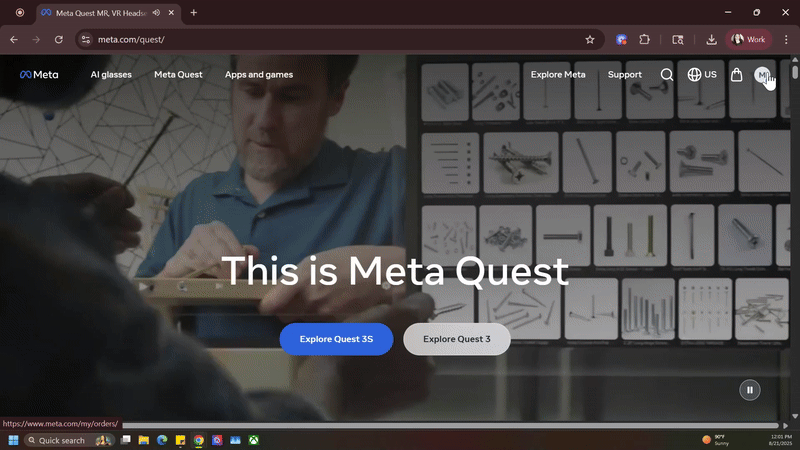The width and height of the screenshot is (800, 450).
Task: Open the Work profile menu in Chrome
Action: tap(749, 40)
